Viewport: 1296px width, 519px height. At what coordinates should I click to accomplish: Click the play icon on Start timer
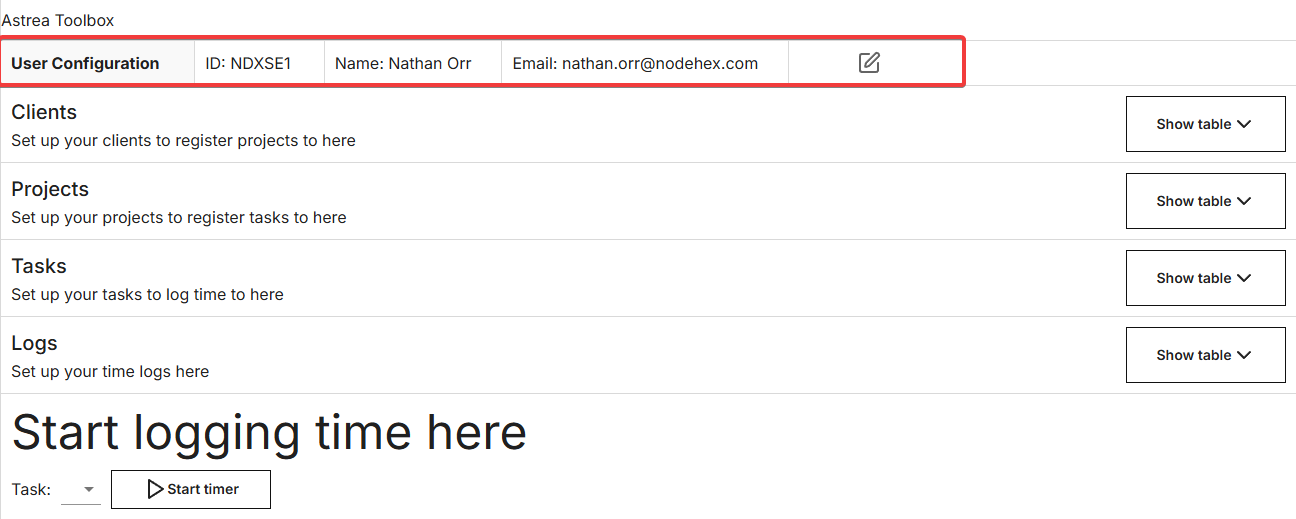click(155, 489)
